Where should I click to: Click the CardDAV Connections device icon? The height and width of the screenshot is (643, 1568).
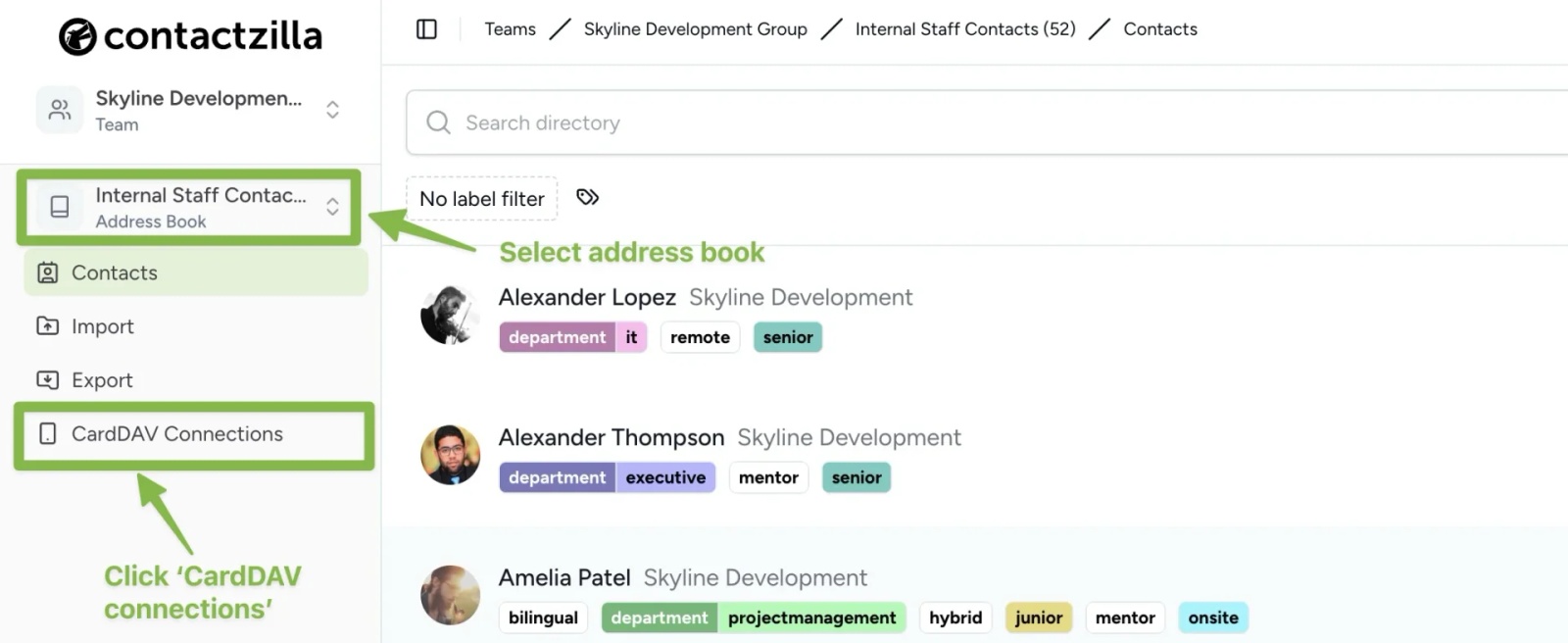coord(47,433)
